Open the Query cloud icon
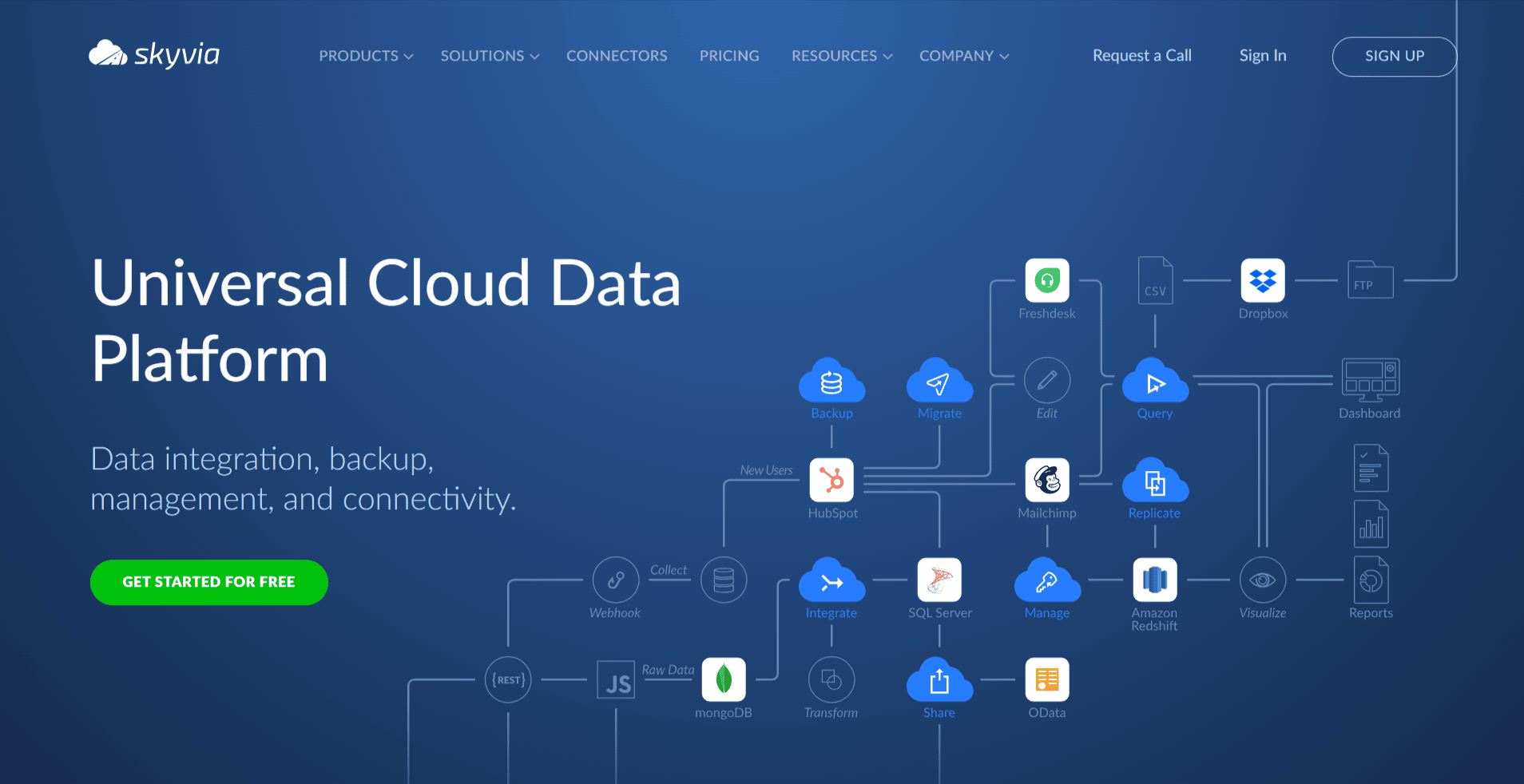Viewport: 1524px width, 784px height. click(1155, 381)
